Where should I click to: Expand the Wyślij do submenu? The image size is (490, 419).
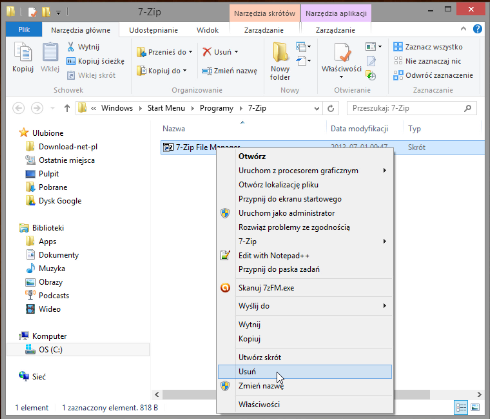point(305,306)
